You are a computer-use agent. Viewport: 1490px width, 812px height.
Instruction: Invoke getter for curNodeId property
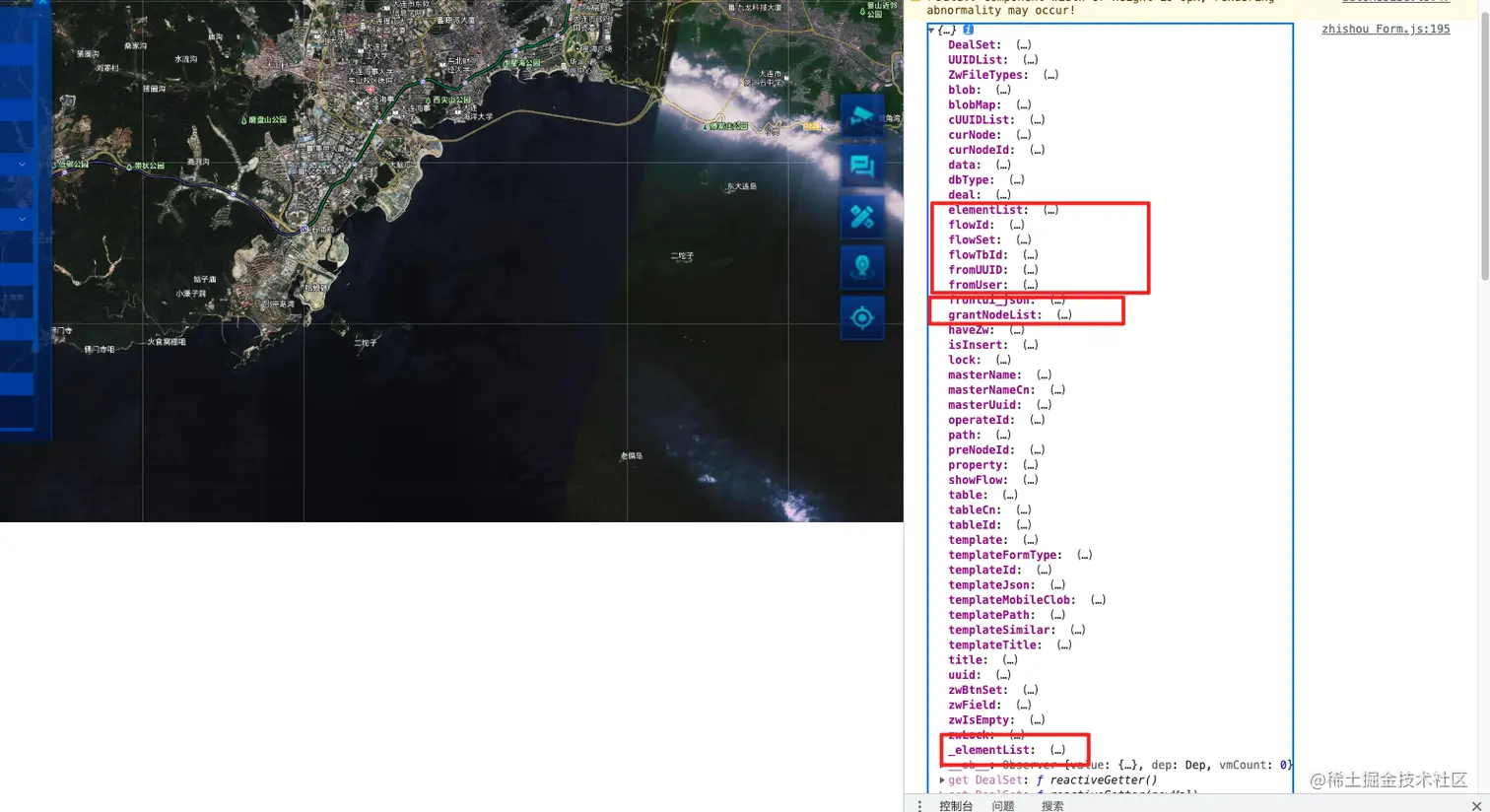click(x=1037, y=150)
